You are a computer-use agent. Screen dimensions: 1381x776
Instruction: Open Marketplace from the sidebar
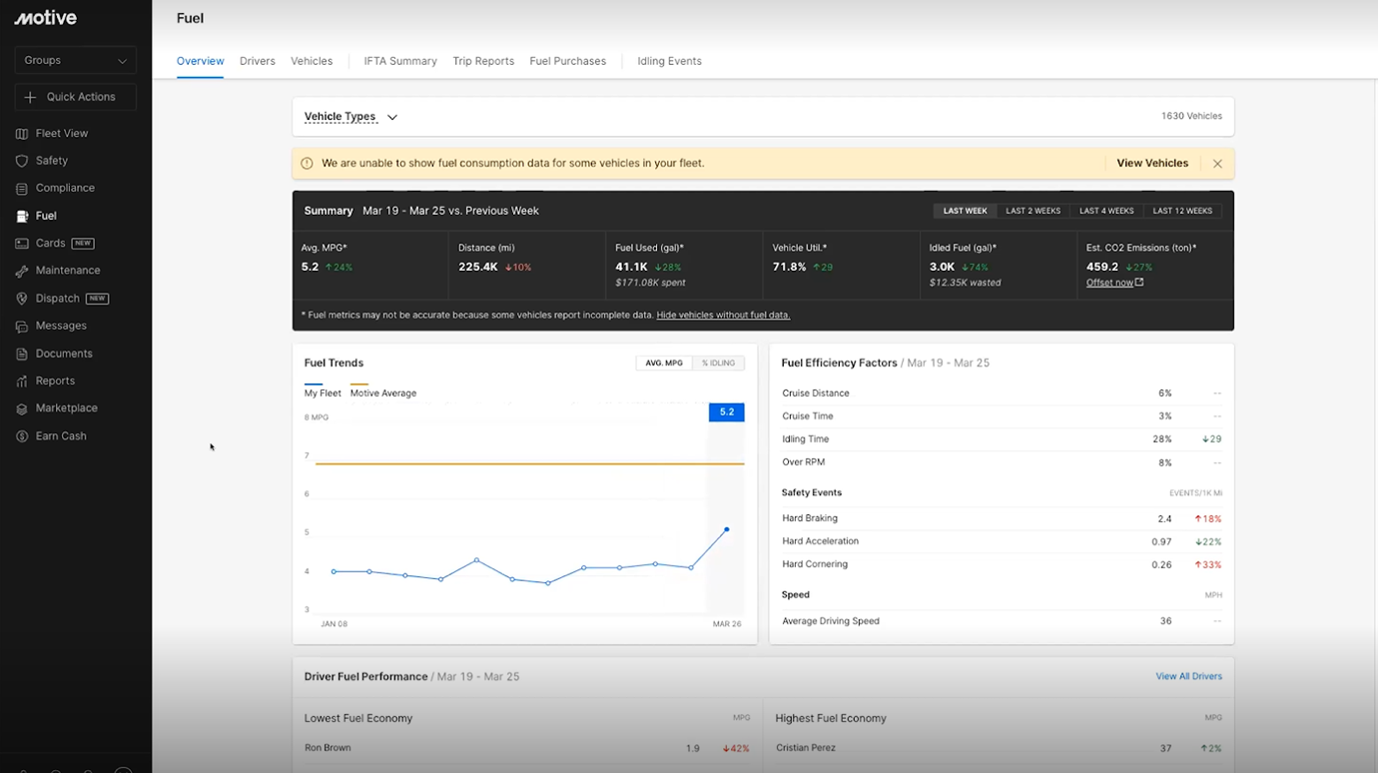[x=67, y=408]
